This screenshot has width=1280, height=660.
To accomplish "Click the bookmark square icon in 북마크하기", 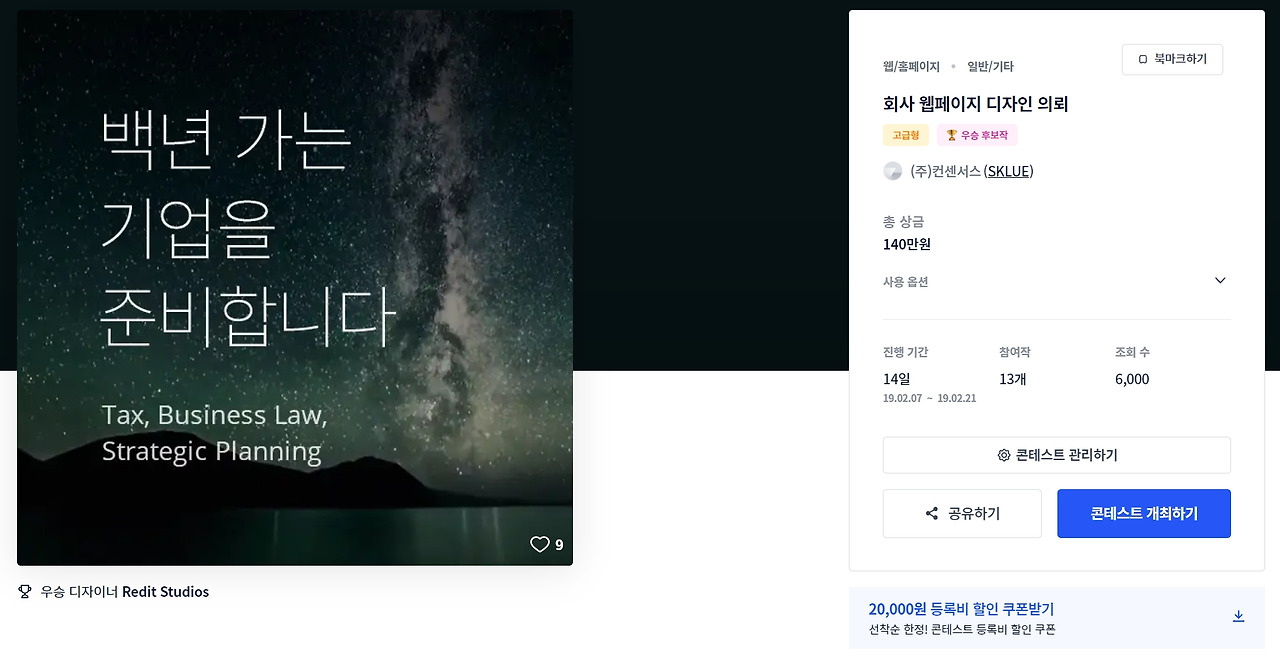I will 1143,60.
